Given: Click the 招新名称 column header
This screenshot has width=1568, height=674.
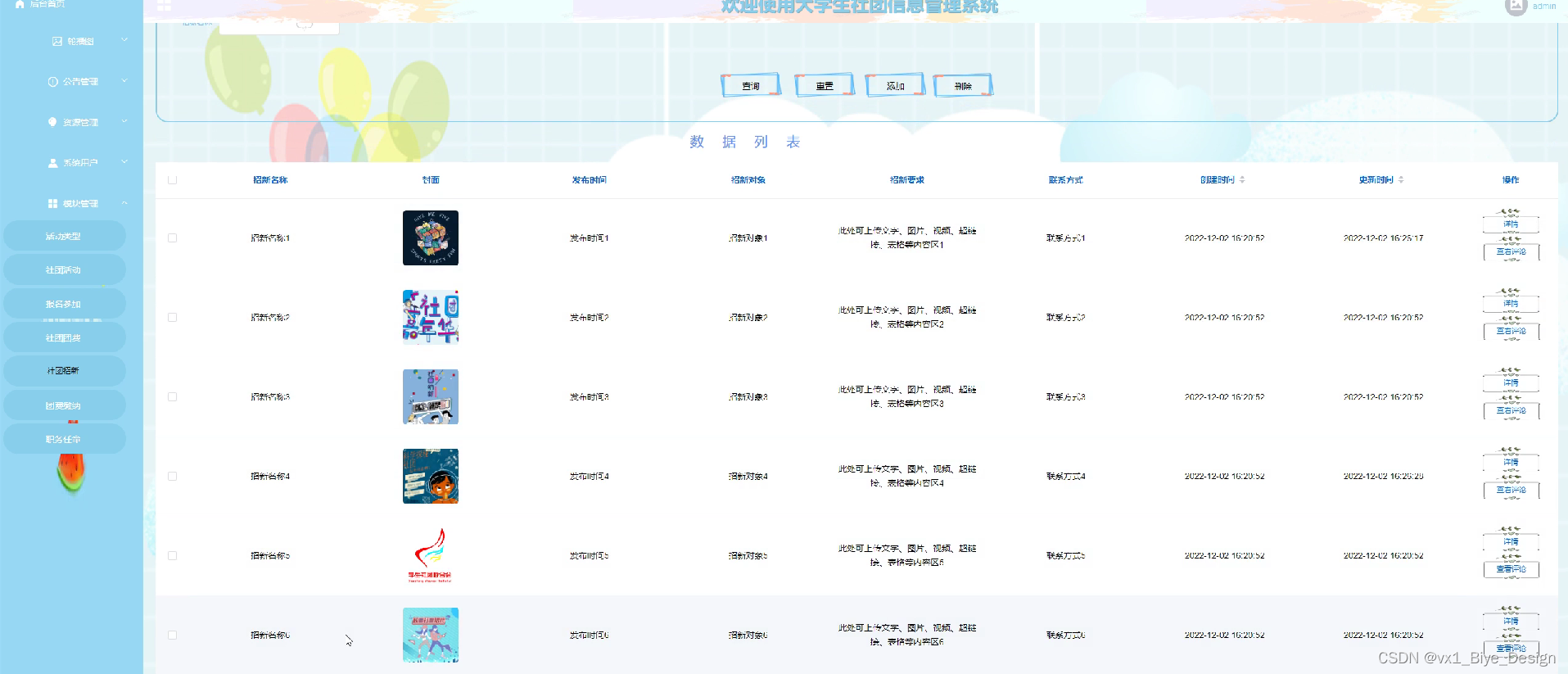Looking at the screenshot, I should pos(270,180).
